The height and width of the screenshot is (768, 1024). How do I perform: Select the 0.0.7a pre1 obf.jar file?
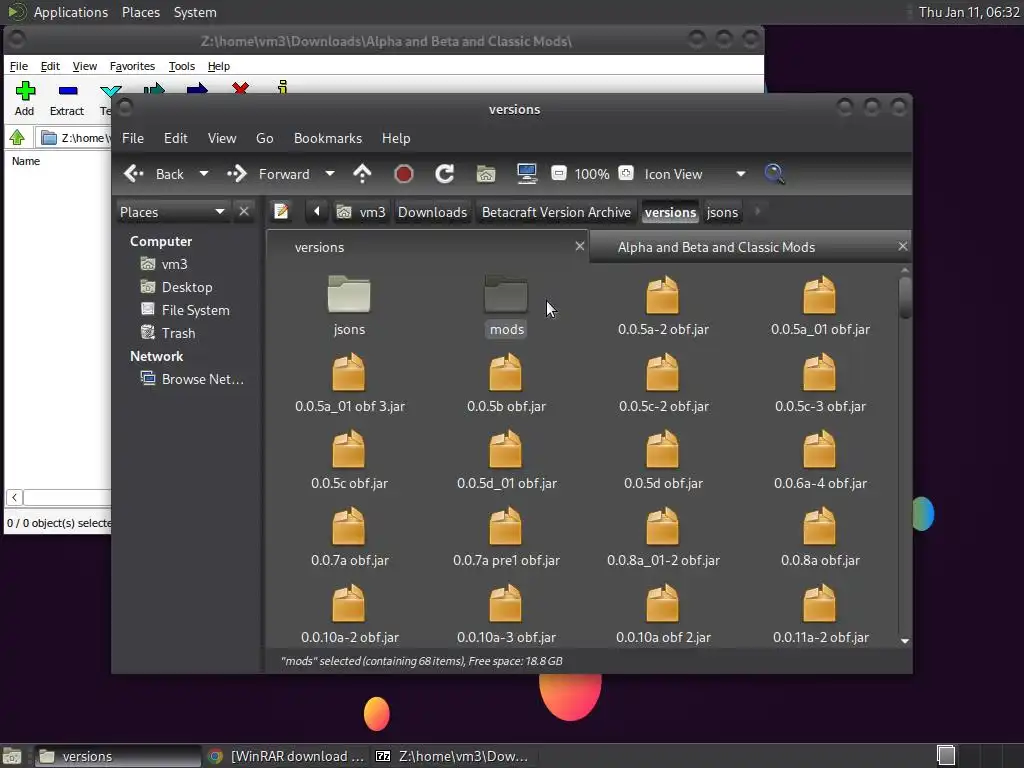(x=506, y=526)
